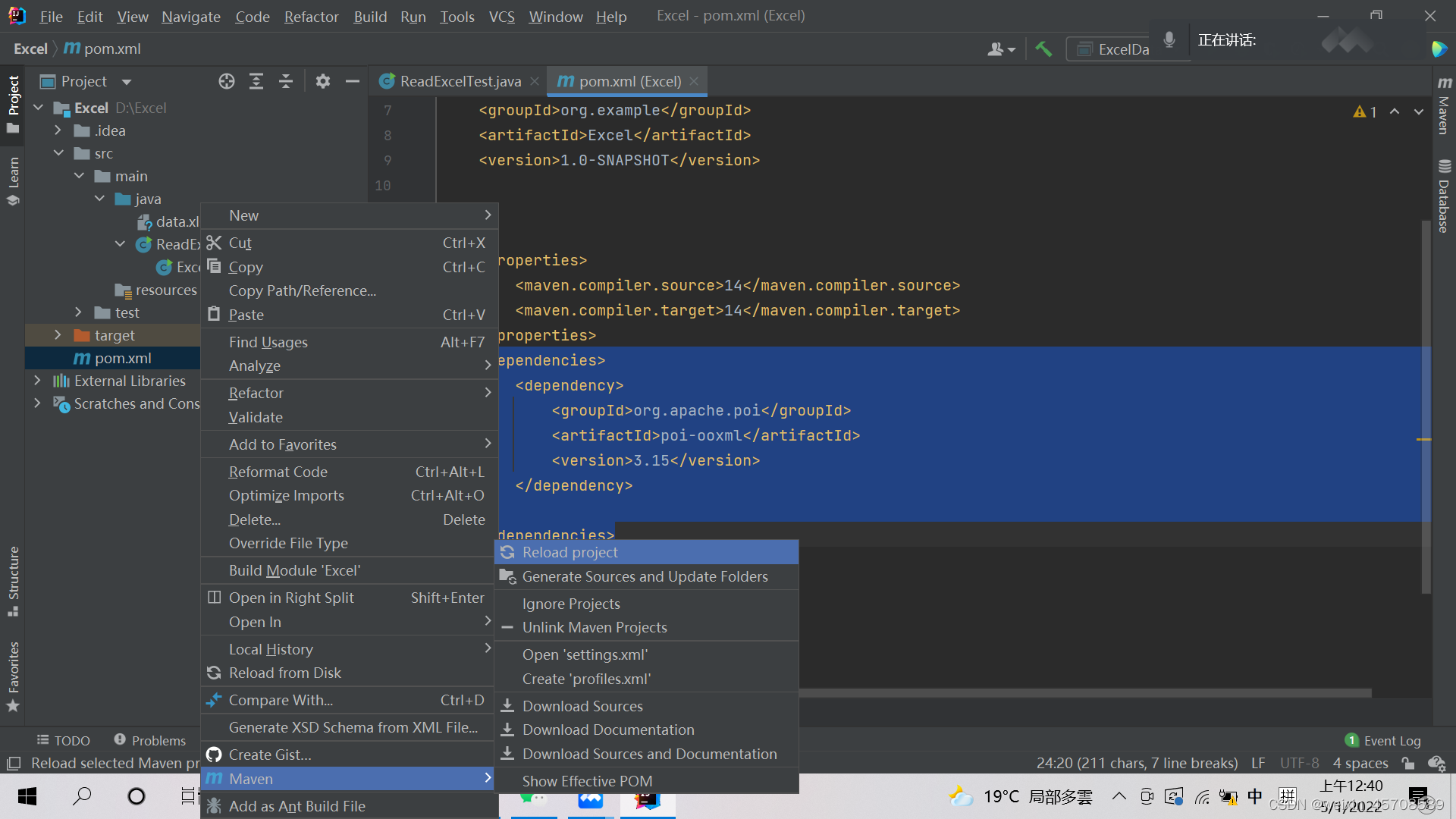This screenshot has width=1456, height=819.
Task: Click the IDE updates cloud icon in status bar
Action: (1437, 764)
